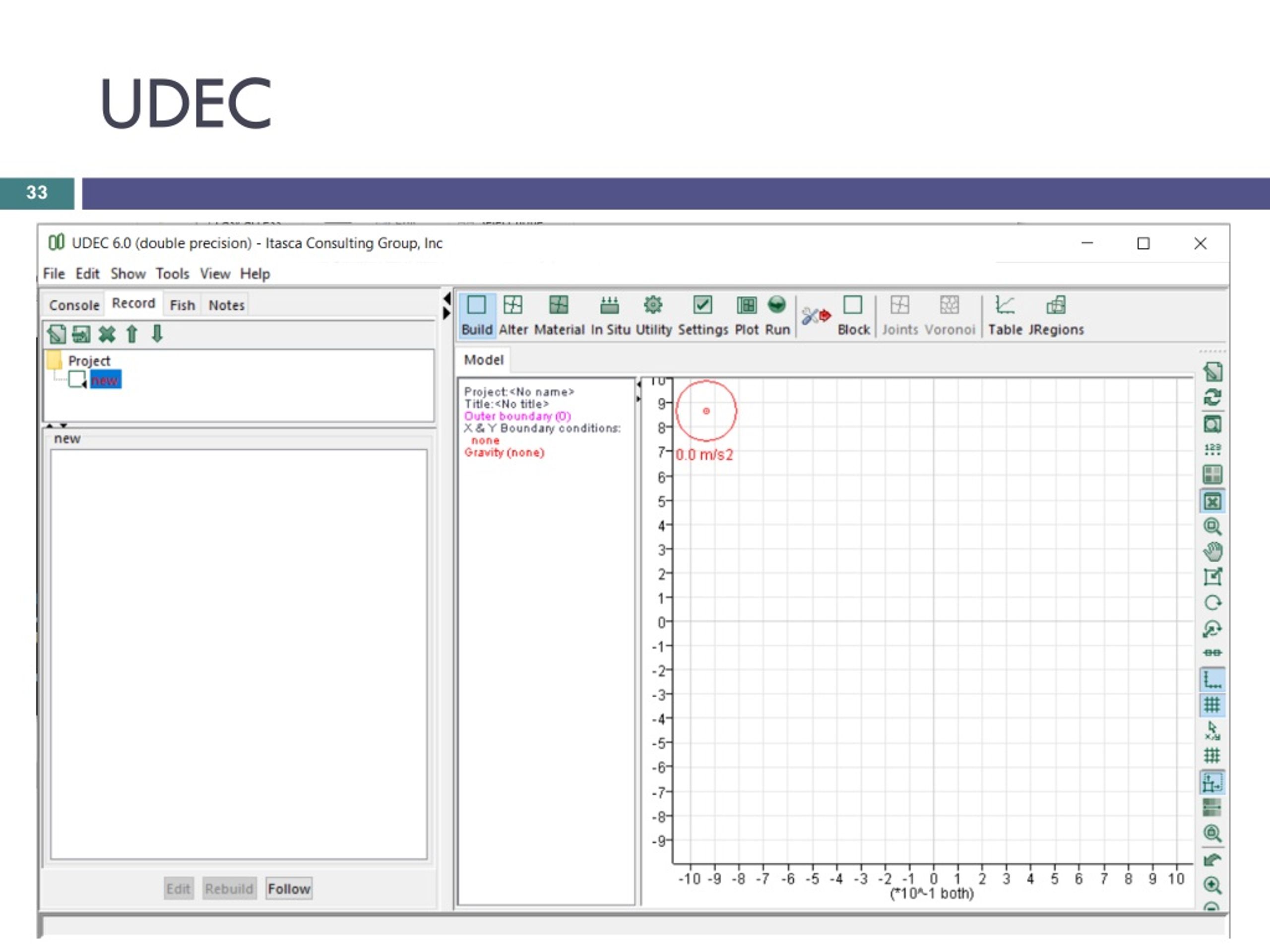Switch to the Notes tab
This screenshot has height=952, width=1270.
226,305
